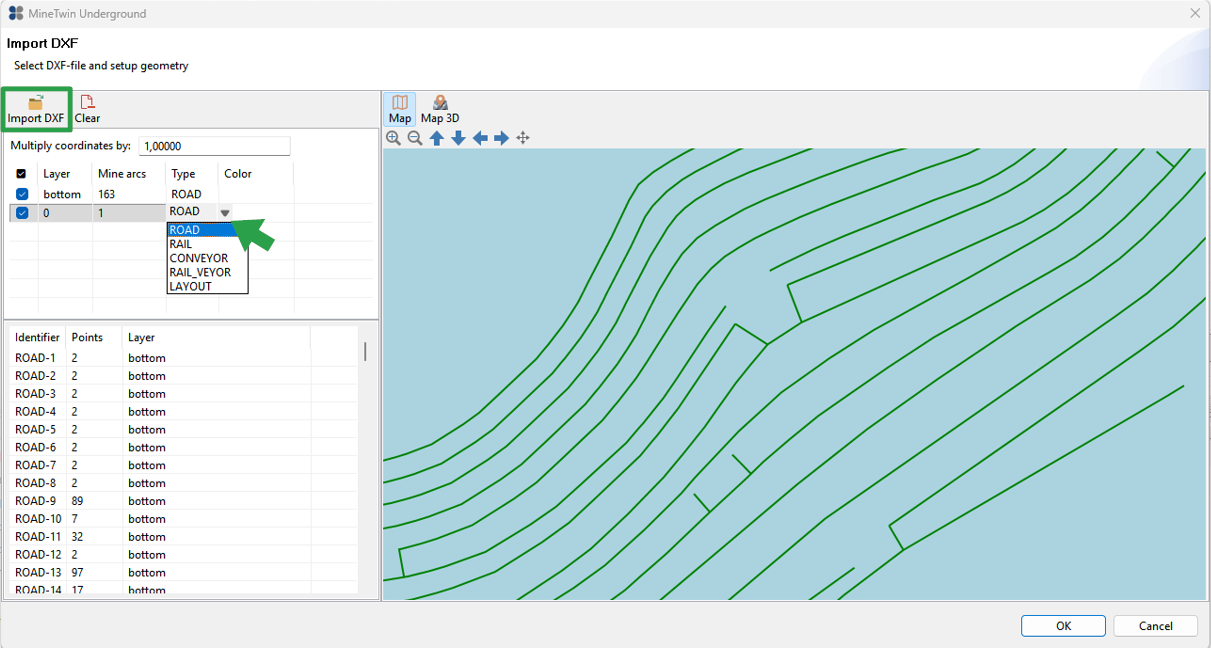Screen dimensions: 1211x648
Task: Pan the map down with arrow
Action: coord(458,138)
